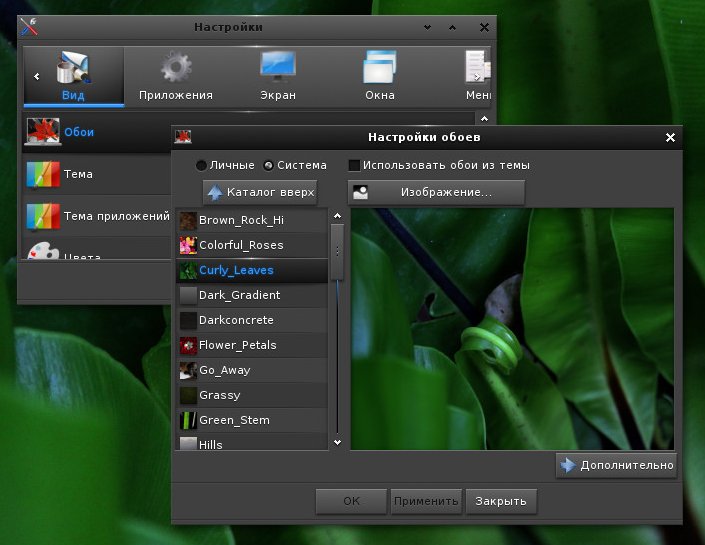Open the Вид settings category icon
The width and height of the screenshot is (705, 545).
pyautogui.click(x=74, y=67)
